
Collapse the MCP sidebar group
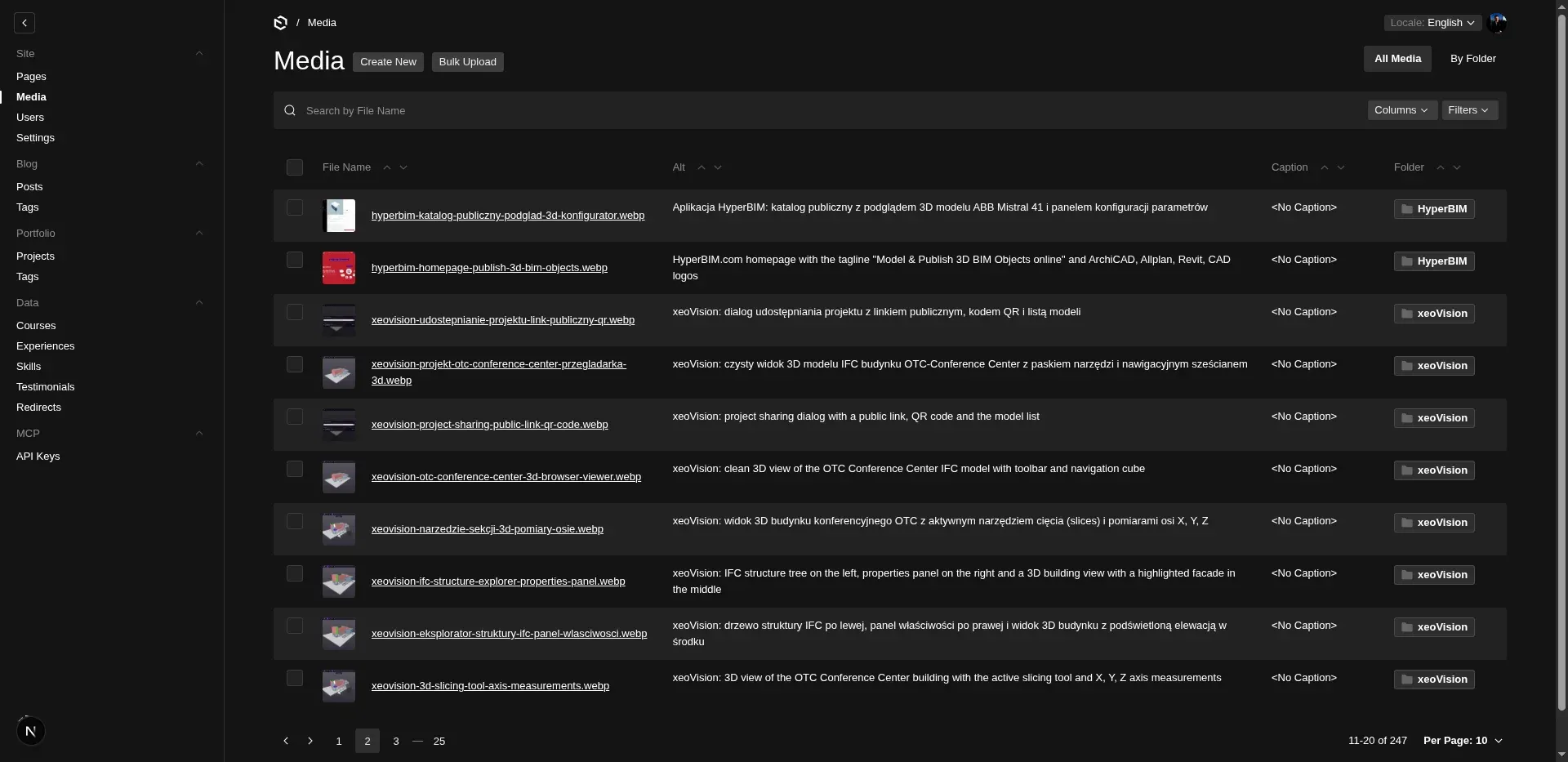[x=199, y=434]
